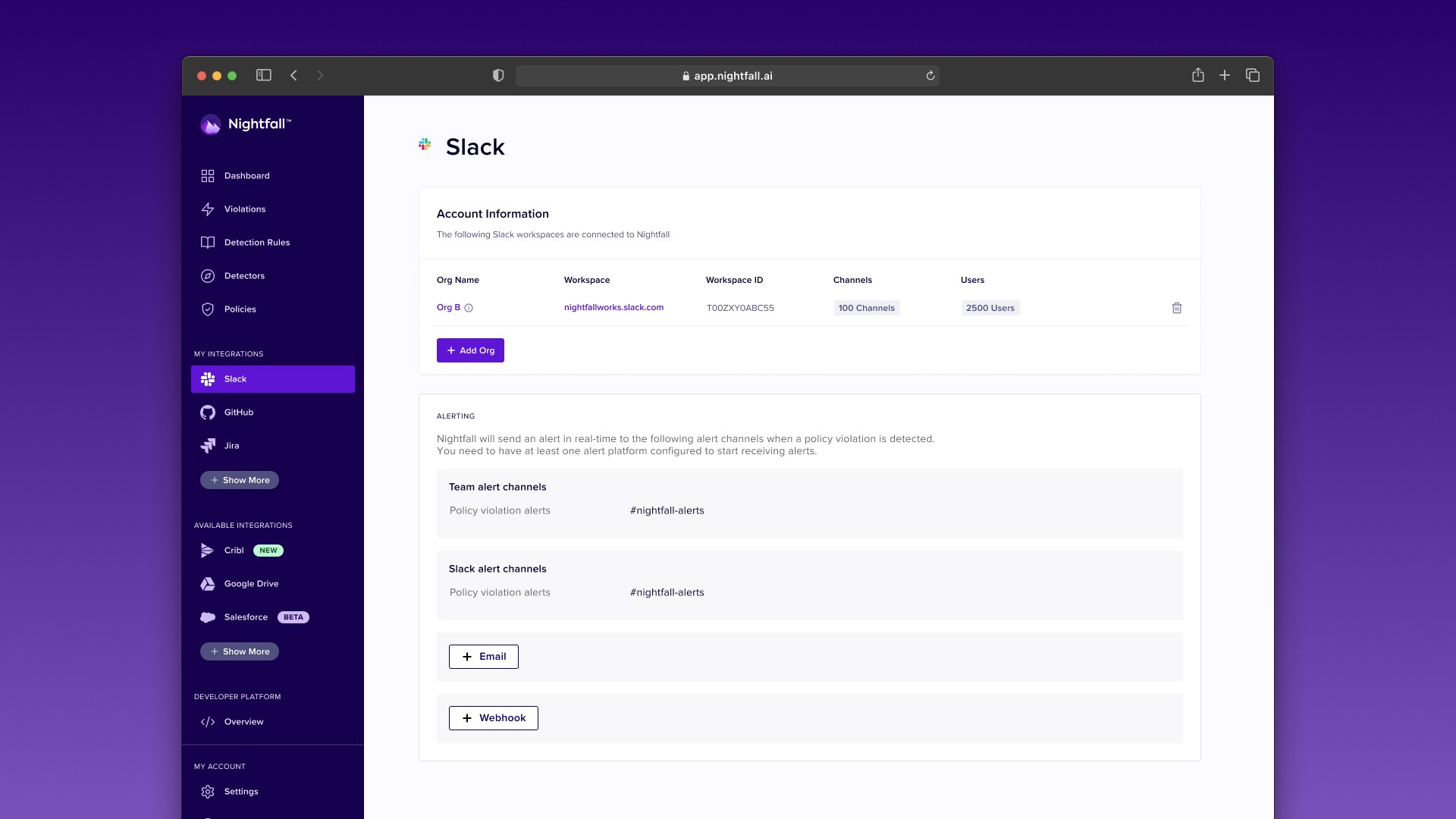Click the T00ZXY0ABC55 workspace ID
Image resolution: width=1456 pixels, height=819 pixels.
pos(740,308)
